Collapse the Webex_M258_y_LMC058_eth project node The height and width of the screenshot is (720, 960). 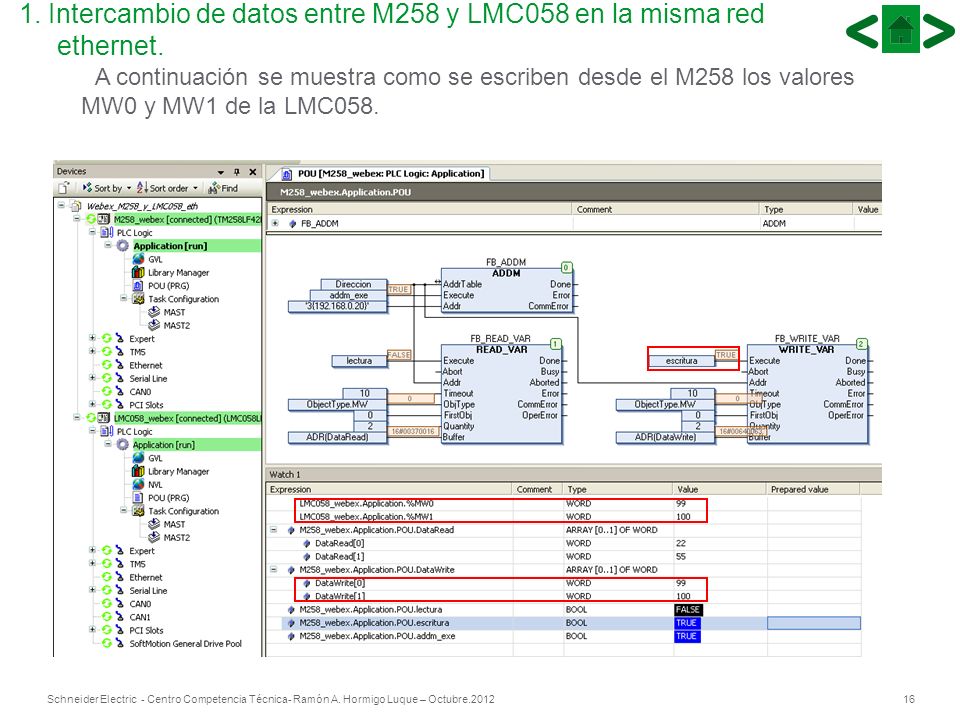[x=61, y=206]
